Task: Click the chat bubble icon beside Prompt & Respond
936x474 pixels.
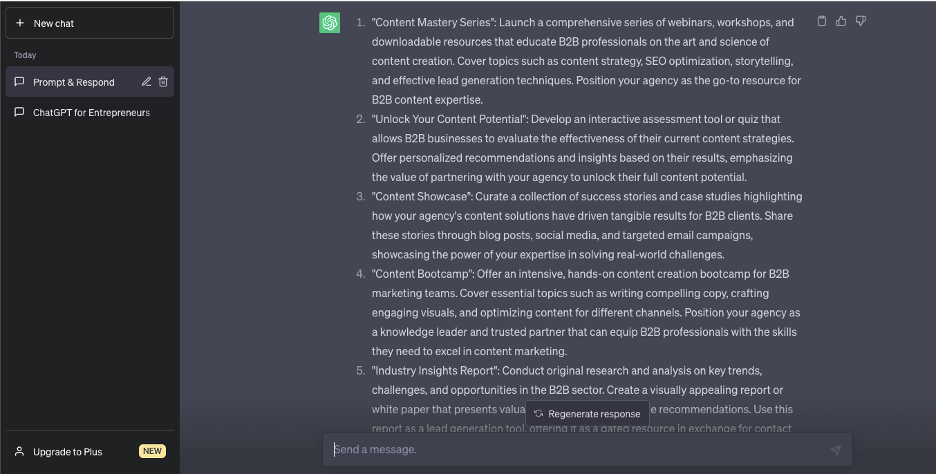Action: coord(19,82)
